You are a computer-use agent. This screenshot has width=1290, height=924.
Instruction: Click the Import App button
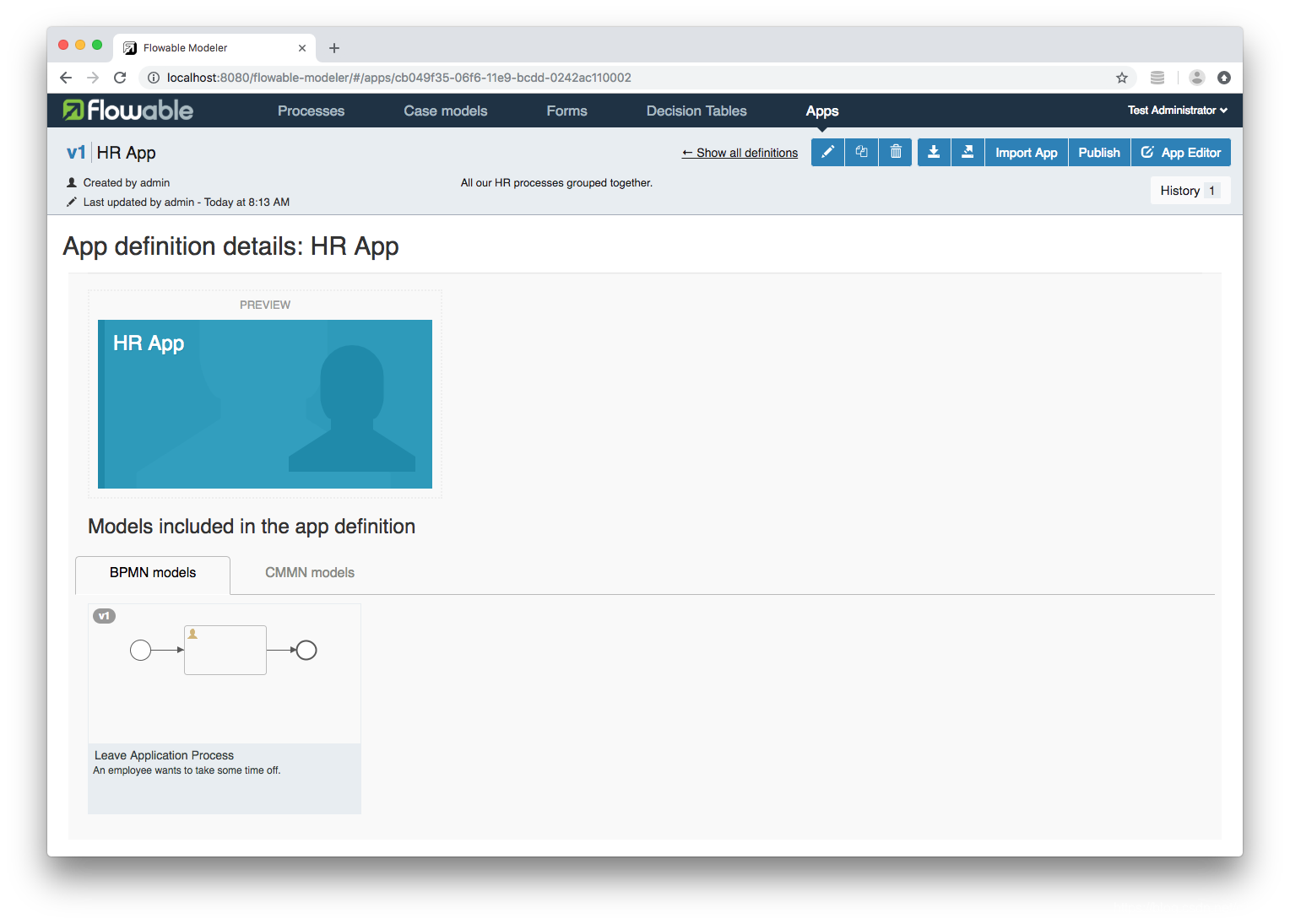1026,152
